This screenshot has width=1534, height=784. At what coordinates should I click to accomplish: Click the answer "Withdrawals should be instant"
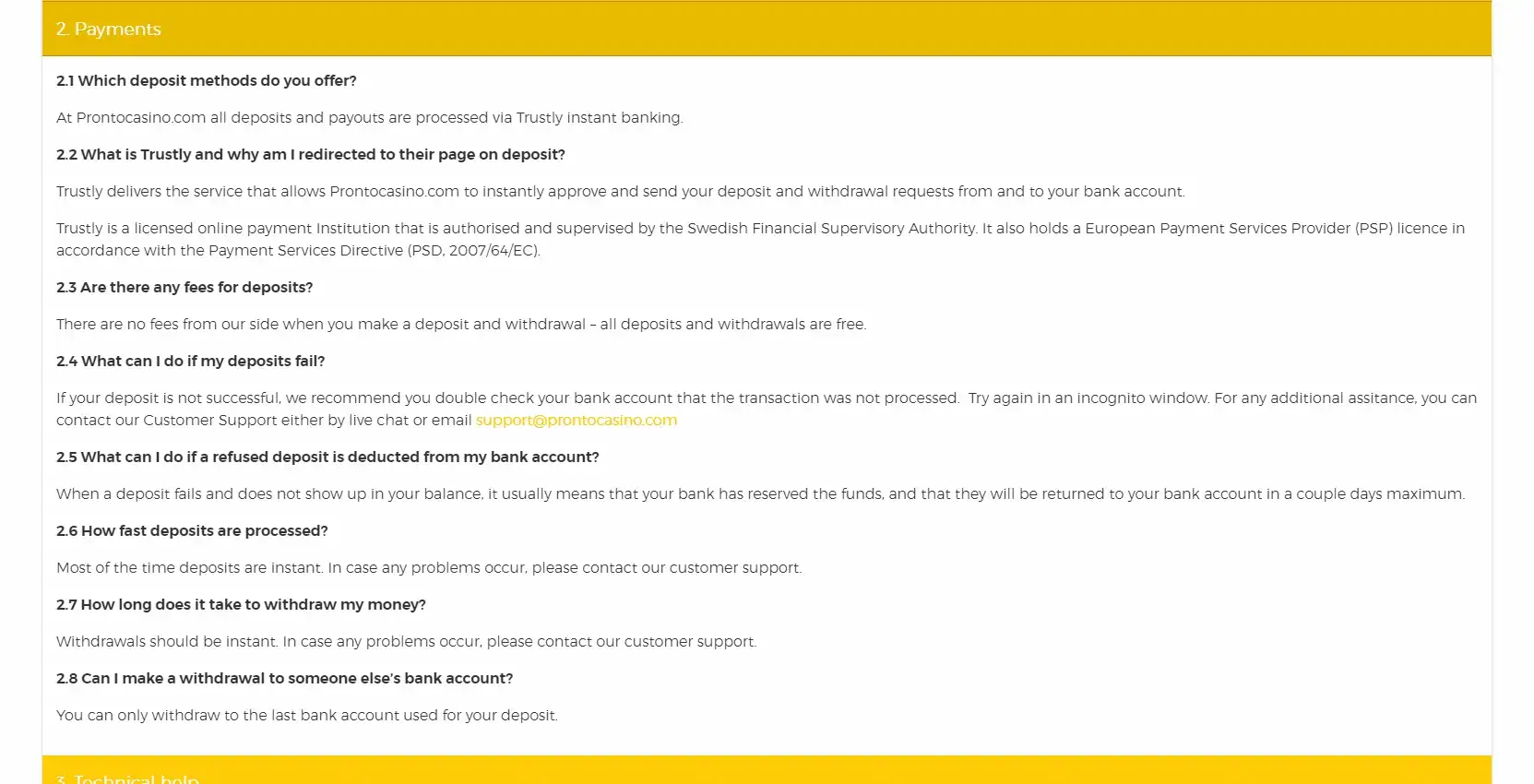point(406,642)
